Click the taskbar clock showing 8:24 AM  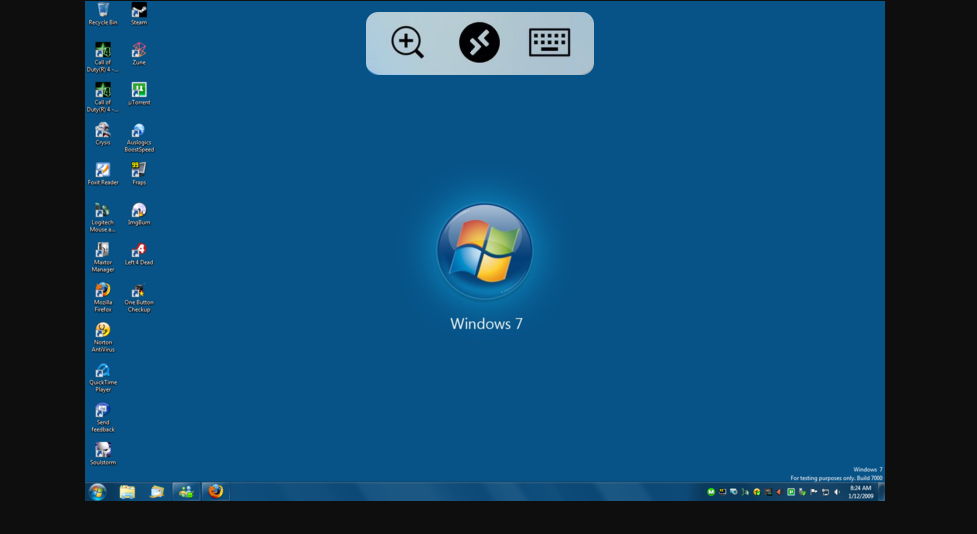[861, 491]
